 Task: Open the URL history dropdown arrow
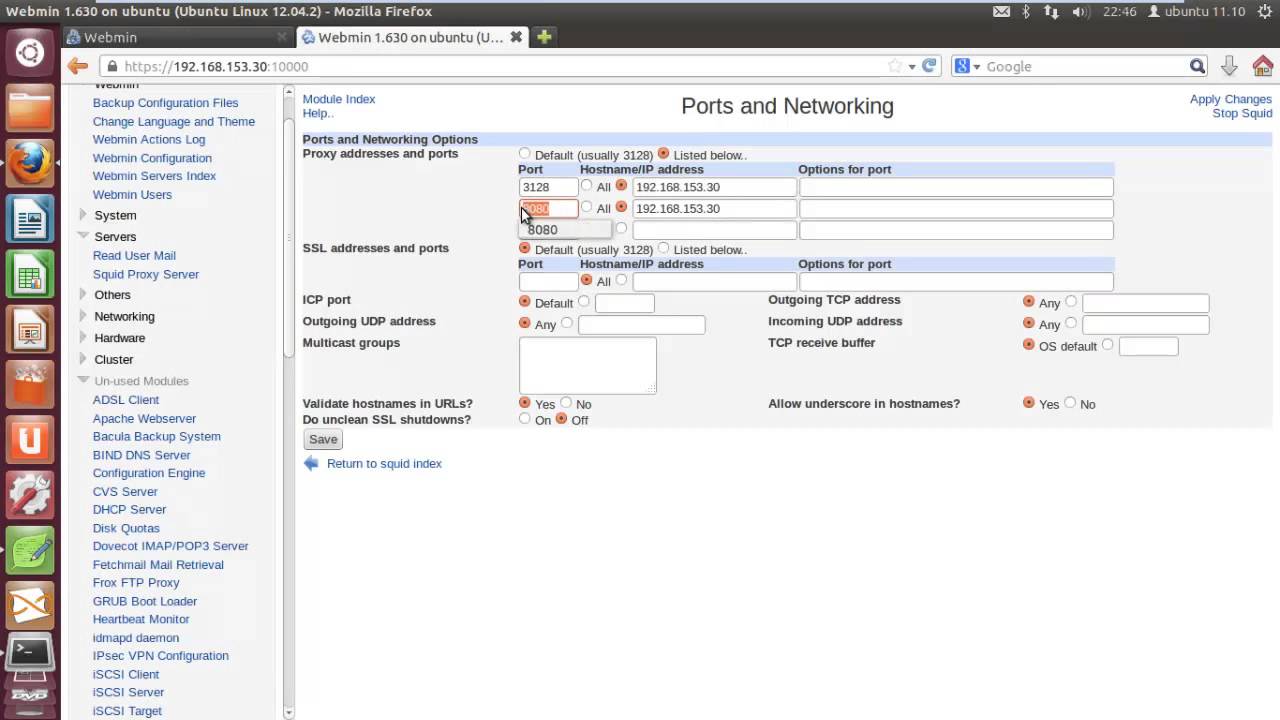(912, 67)
